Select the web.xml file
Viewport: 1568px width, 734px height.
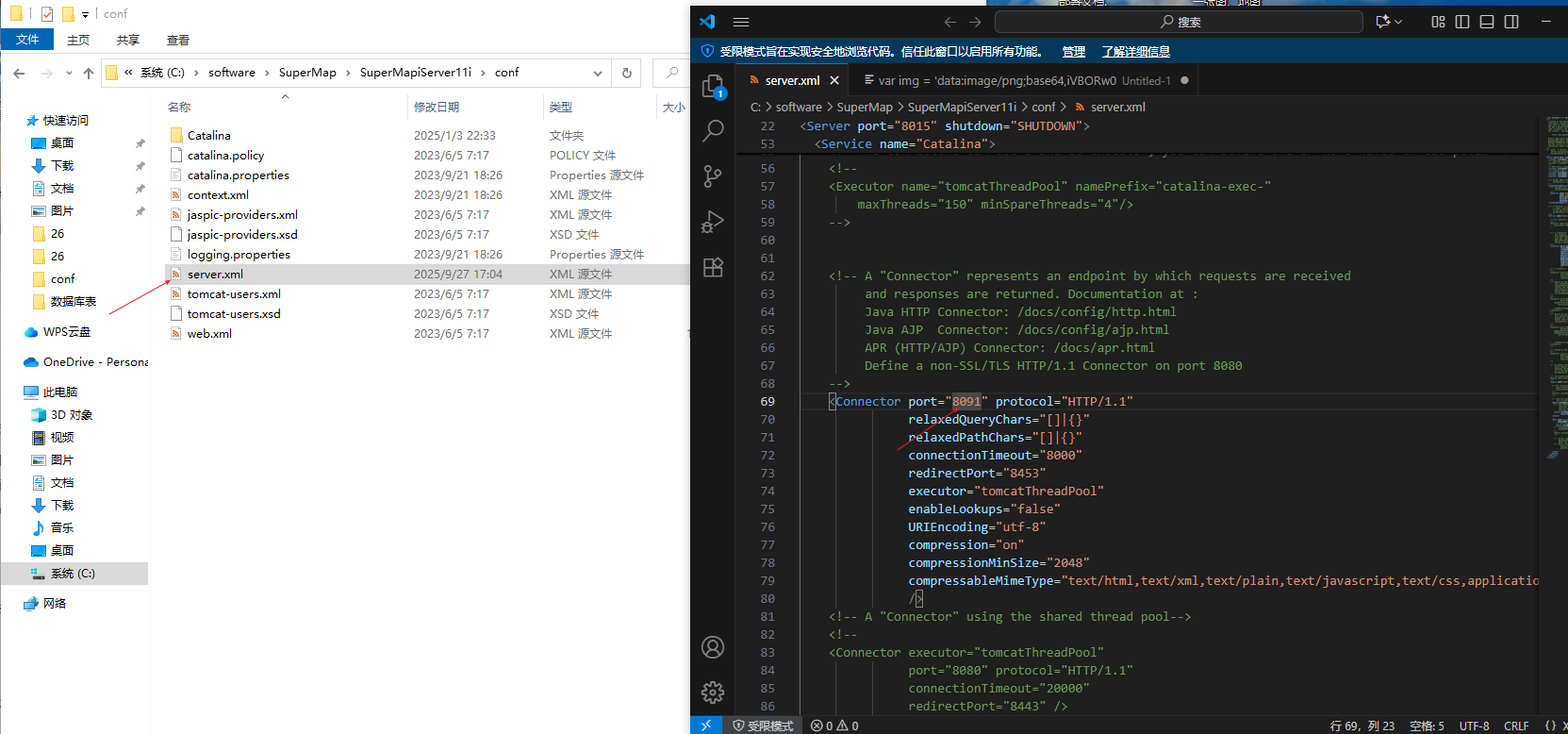pyautogui.click(x=209, y=334)
